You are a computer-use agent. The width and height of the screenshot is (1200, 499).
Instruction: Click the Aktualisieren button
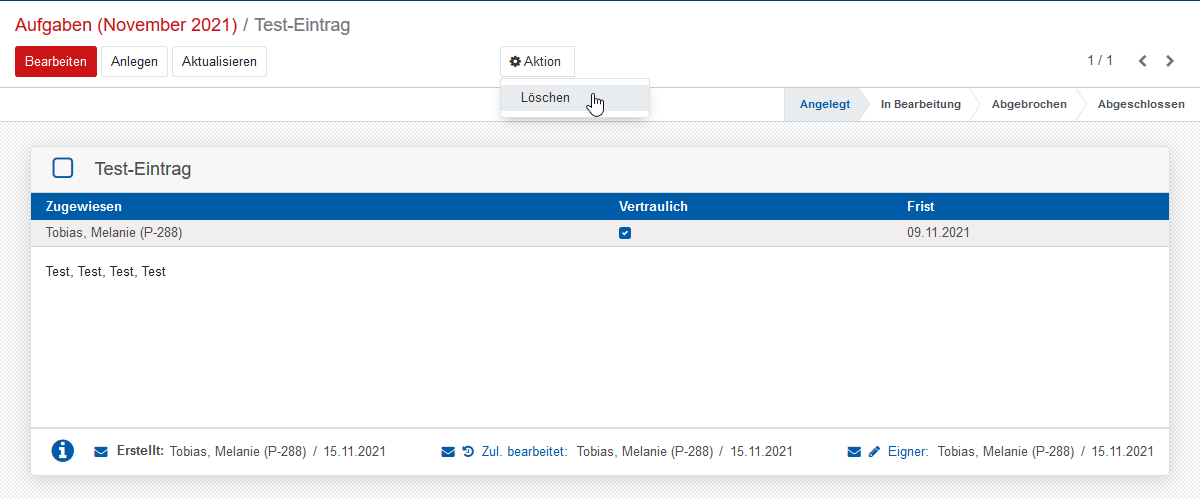tap(219, 62)
